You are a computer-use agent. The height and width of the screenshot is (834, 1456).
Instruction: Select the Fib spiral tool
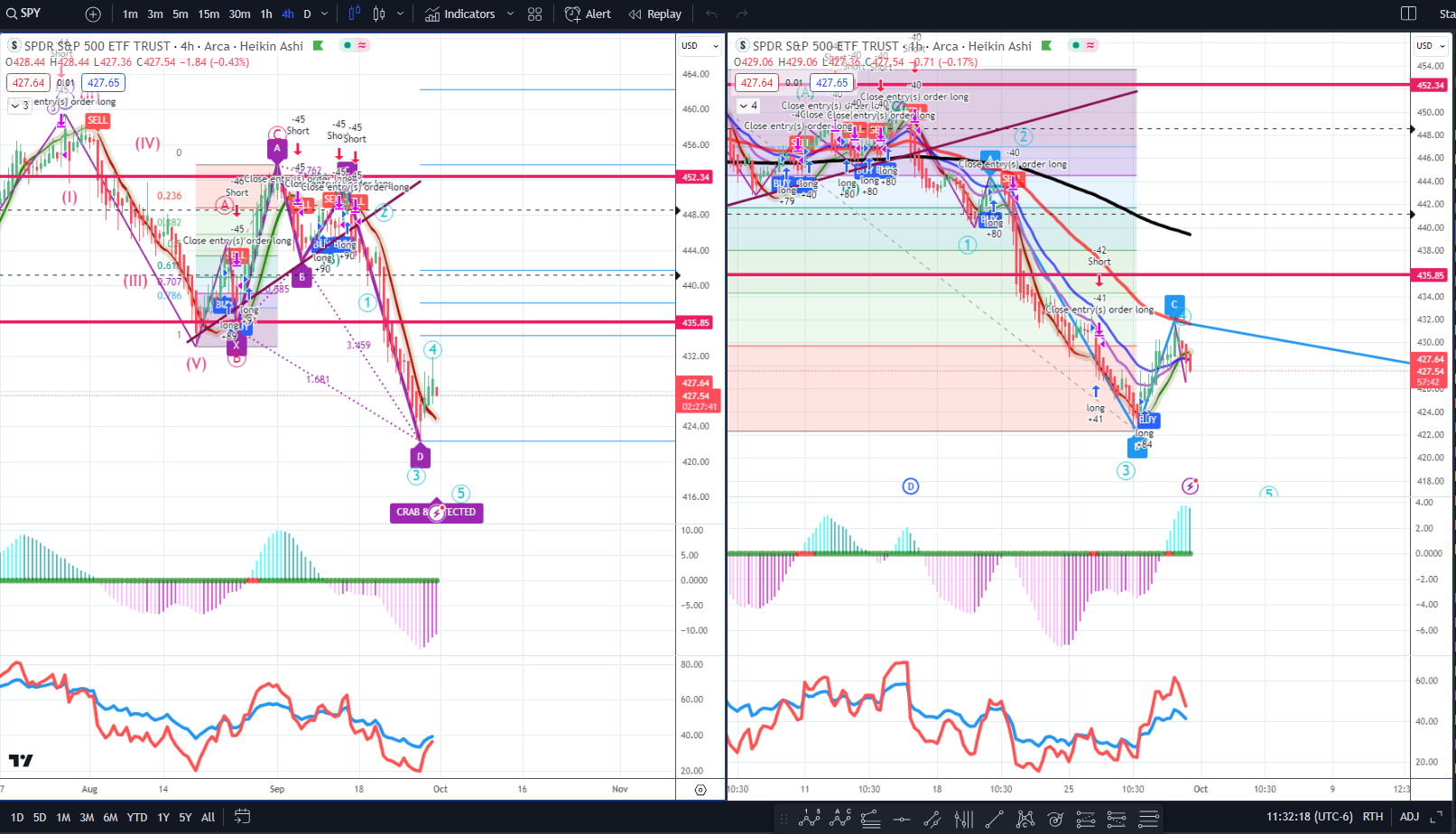click(x=1055, y=820)
